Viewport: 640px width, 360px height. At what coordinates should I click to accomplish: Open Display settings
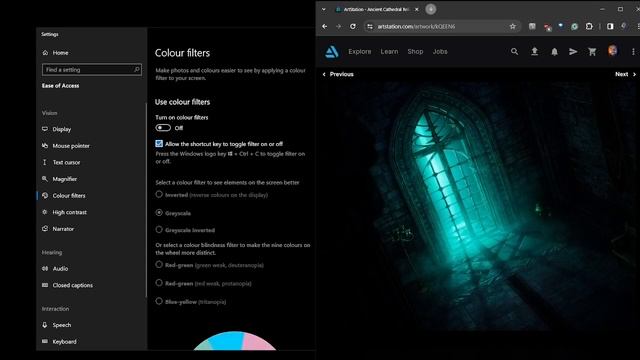coord(56,129)
